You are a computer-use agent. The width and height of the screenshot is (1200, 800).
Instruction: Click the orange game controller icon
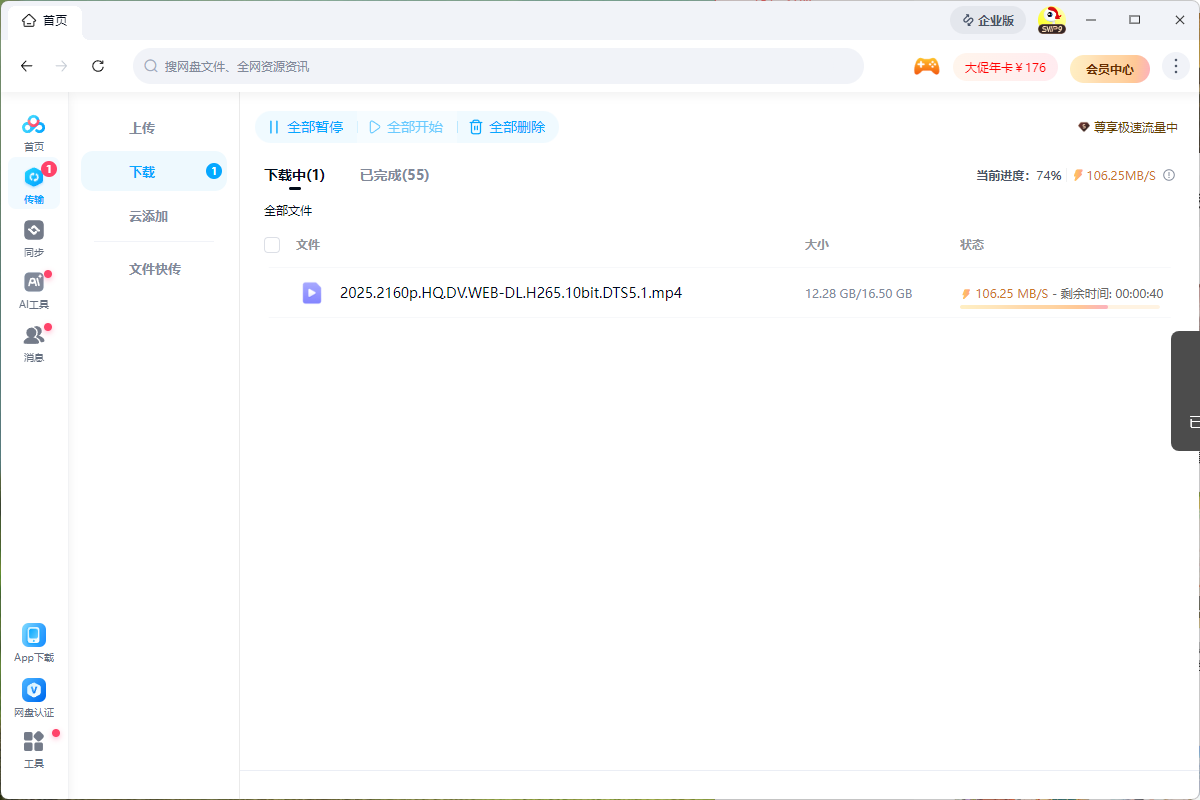coord(926,67)
